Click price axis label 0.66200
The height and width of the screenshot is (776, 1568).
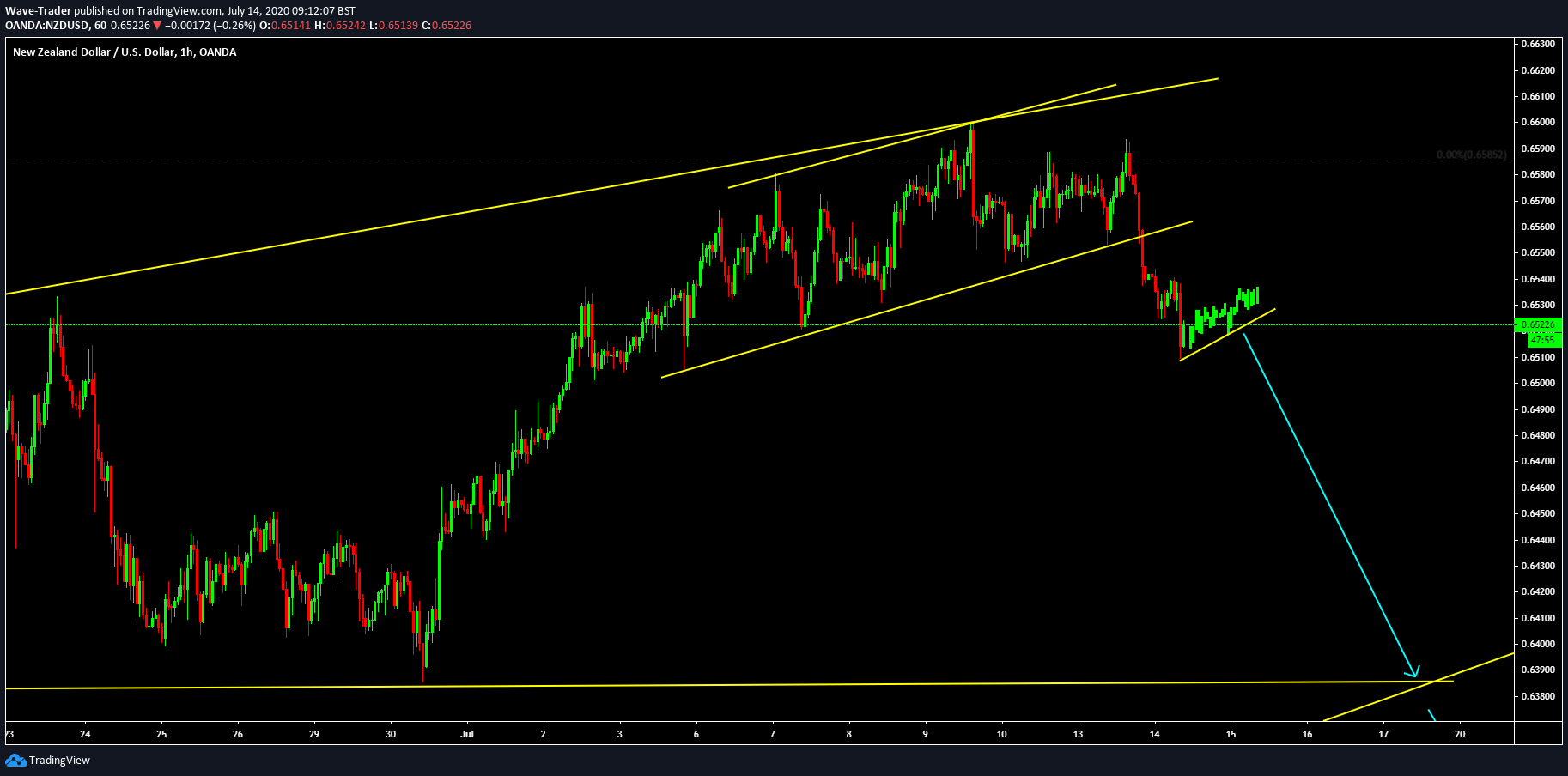[1537, 70]
